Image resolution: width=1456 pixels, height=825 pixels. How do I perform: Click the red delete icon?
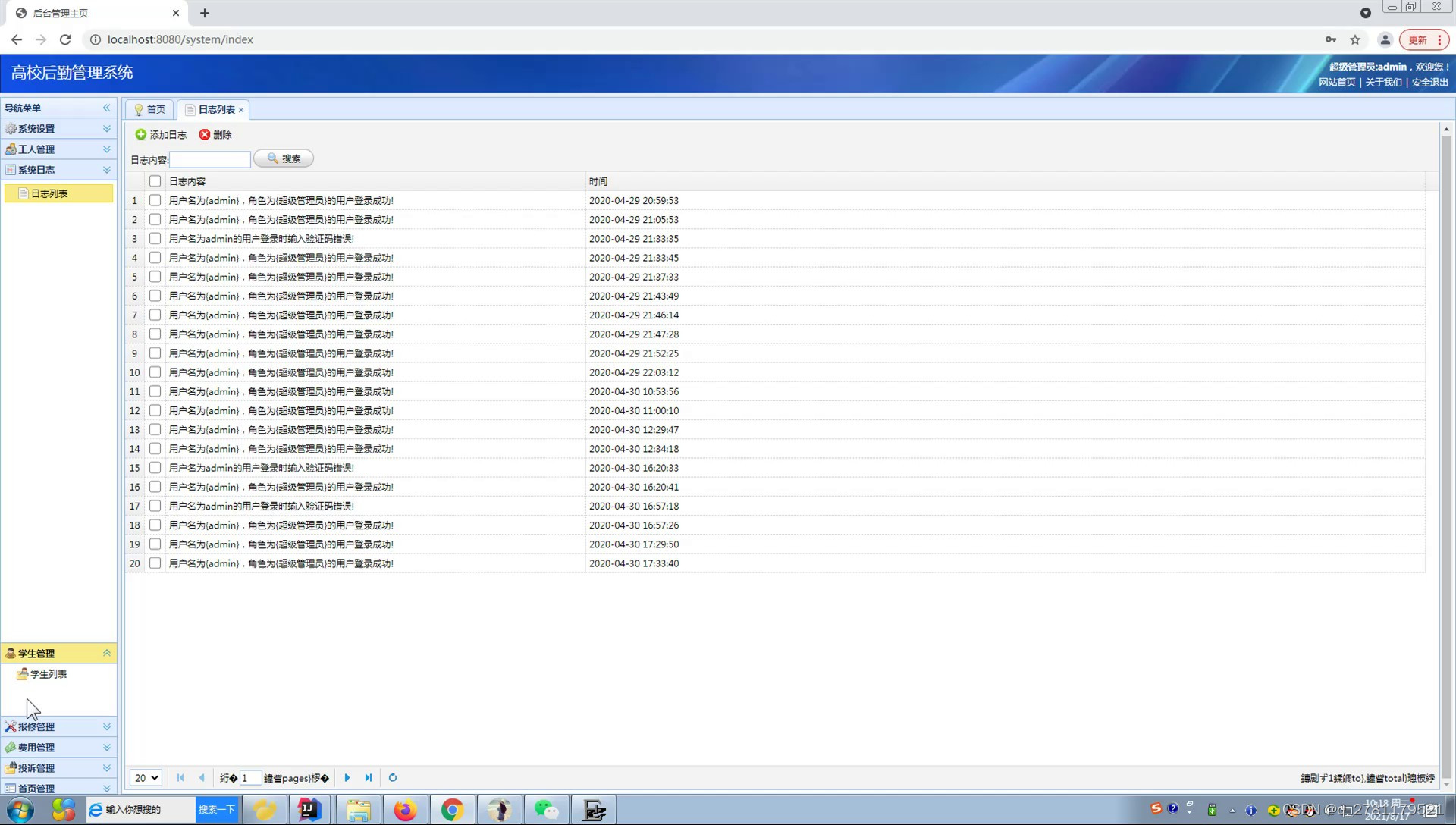(205, 134)
